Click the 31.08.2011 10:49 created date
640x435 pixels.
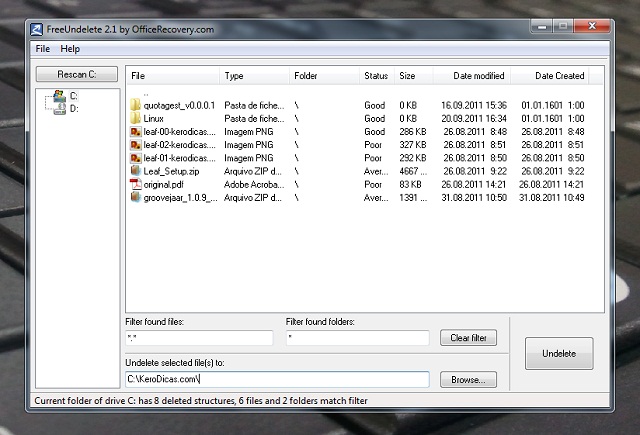551,198
